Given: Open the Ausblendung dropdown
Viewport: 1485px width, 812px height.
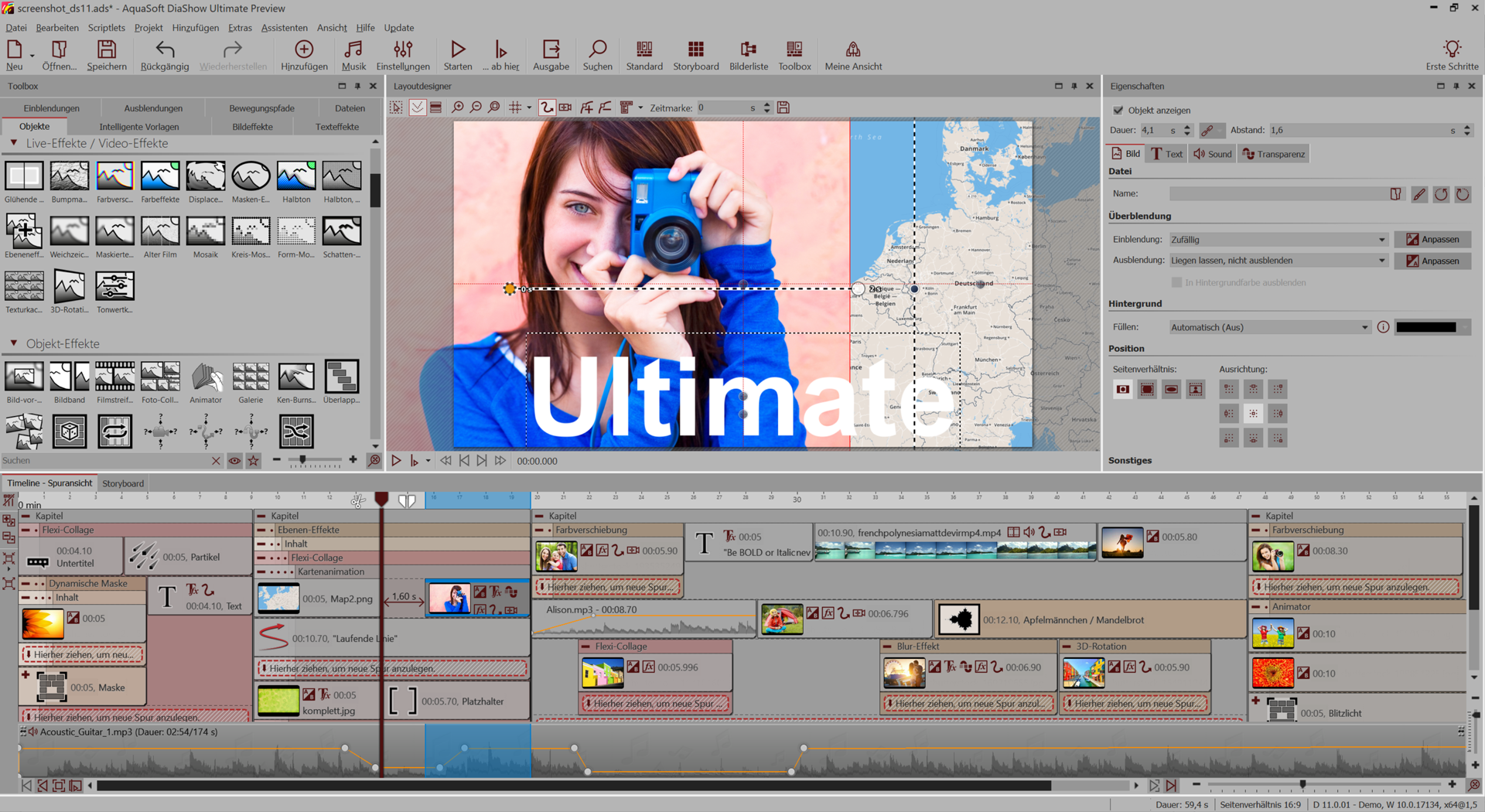Looking at the screenshot, I should pos(1278,261).
